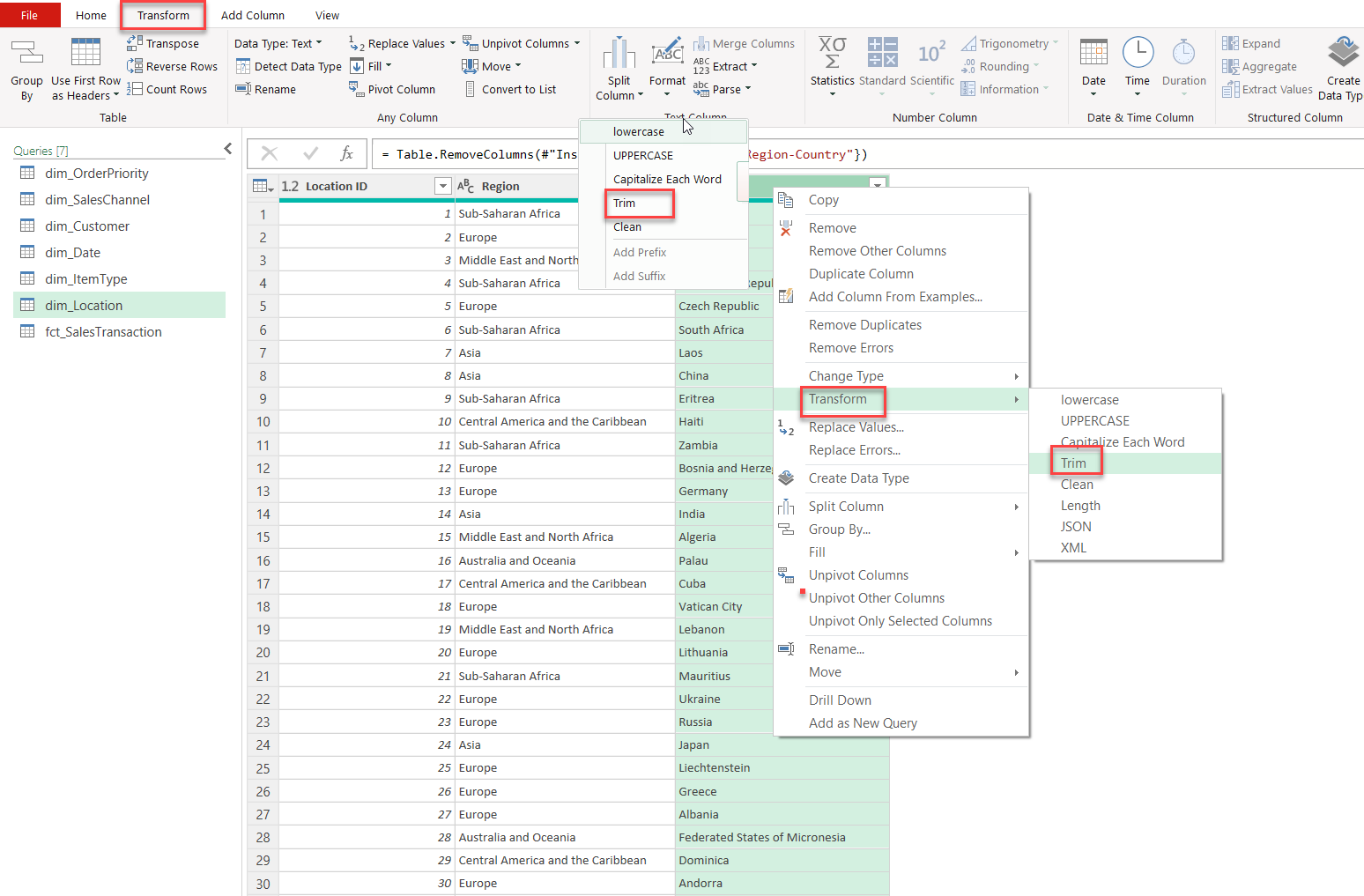Click the Statistics icon
The height and width of the screenshot is (896, 1364).
833,53
